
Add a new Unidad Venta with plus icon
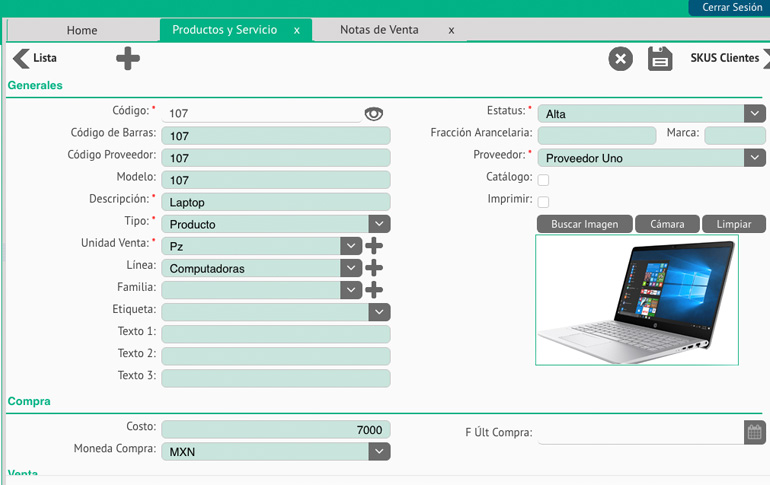(374, 246)
